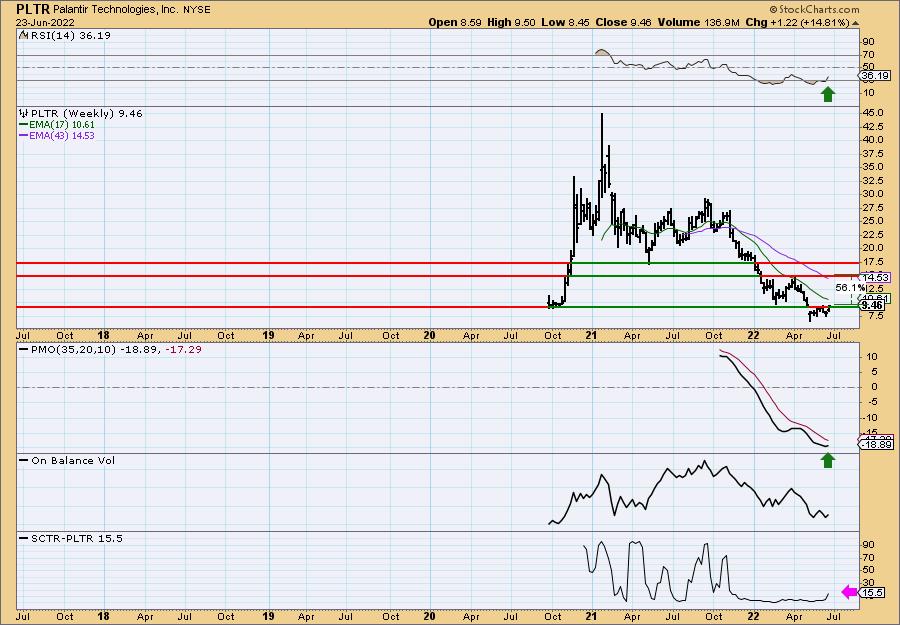The width and height of the screenshot is (900, 625).
Task: Click the 20.0 price axis label
Action: click(872, 248)
